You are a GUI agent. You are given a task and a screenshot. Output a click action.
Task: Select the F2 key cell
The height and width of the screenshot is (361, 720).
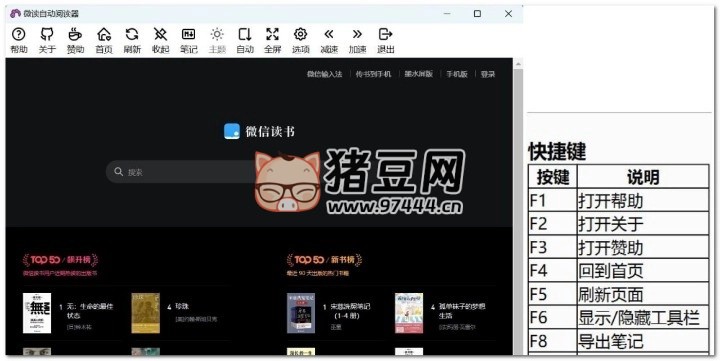click(552, 224)
